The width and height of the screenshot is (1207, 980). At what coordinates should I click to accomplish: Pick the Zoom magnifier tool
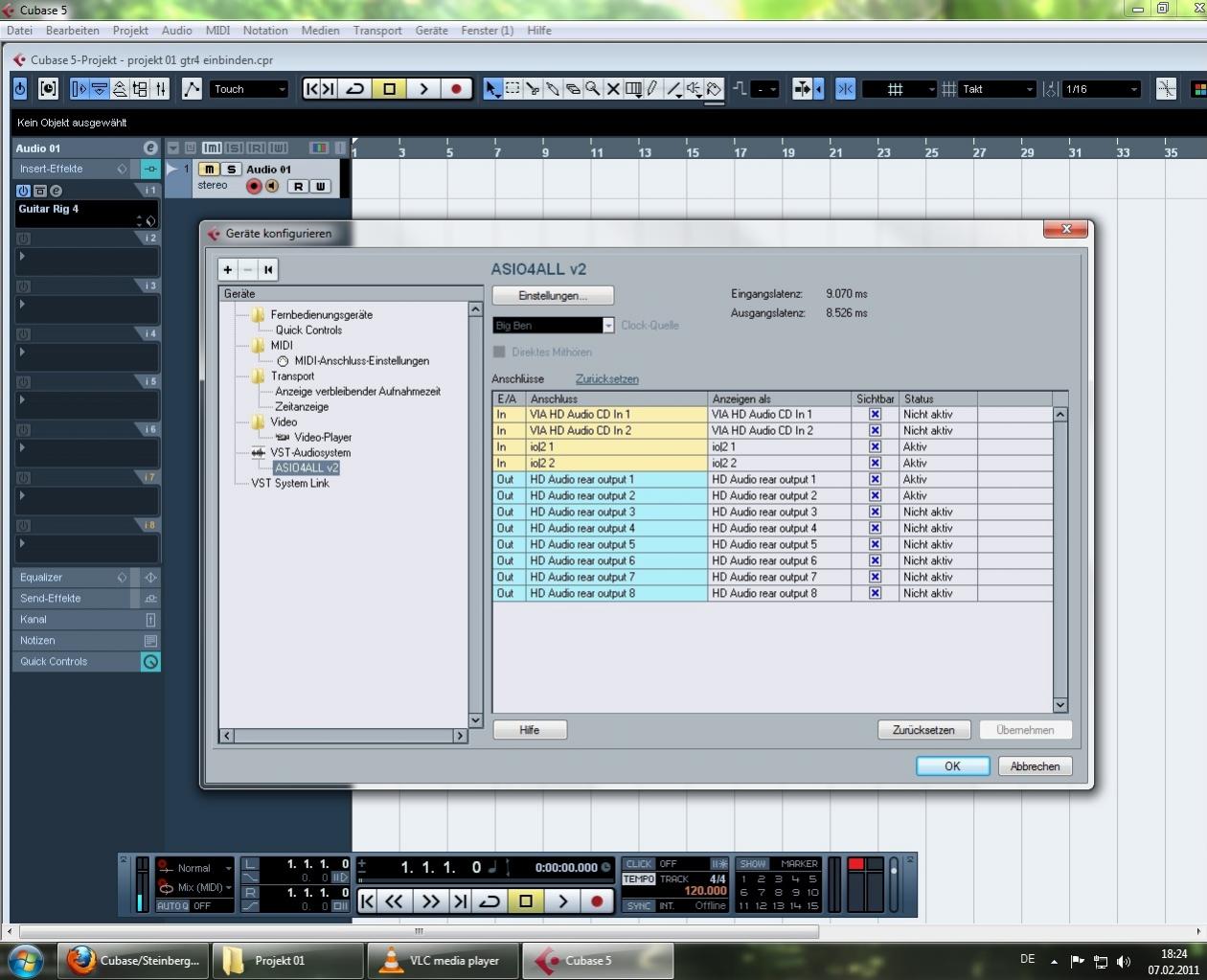tap(593, 89)
